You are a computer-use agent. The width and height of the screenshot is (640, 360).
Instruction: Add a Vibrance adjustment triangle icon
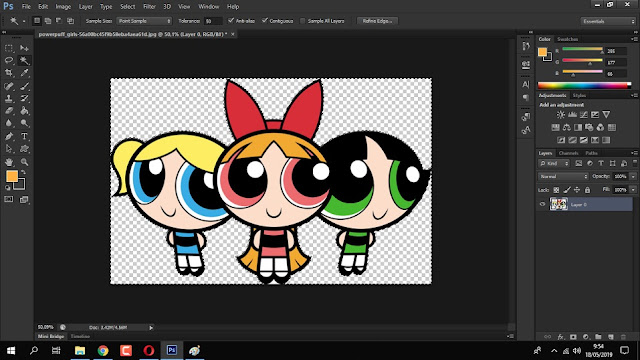pos(606,115)
